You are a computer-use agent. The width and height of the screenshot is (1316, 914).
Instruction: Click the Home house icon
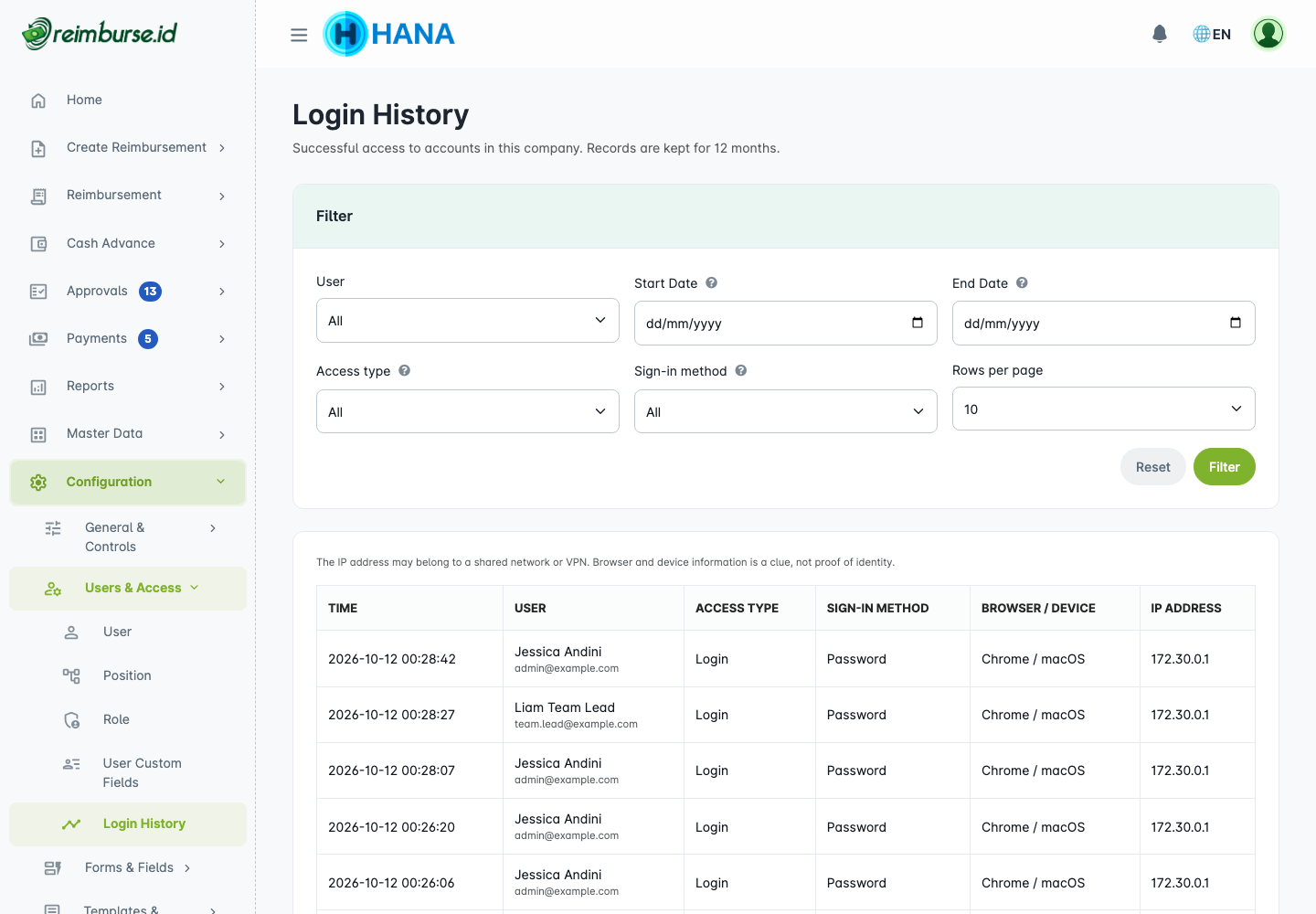point(38,101)
